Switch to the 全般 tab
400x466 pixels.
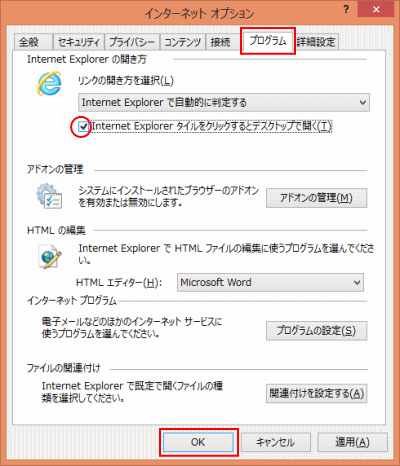33,42
